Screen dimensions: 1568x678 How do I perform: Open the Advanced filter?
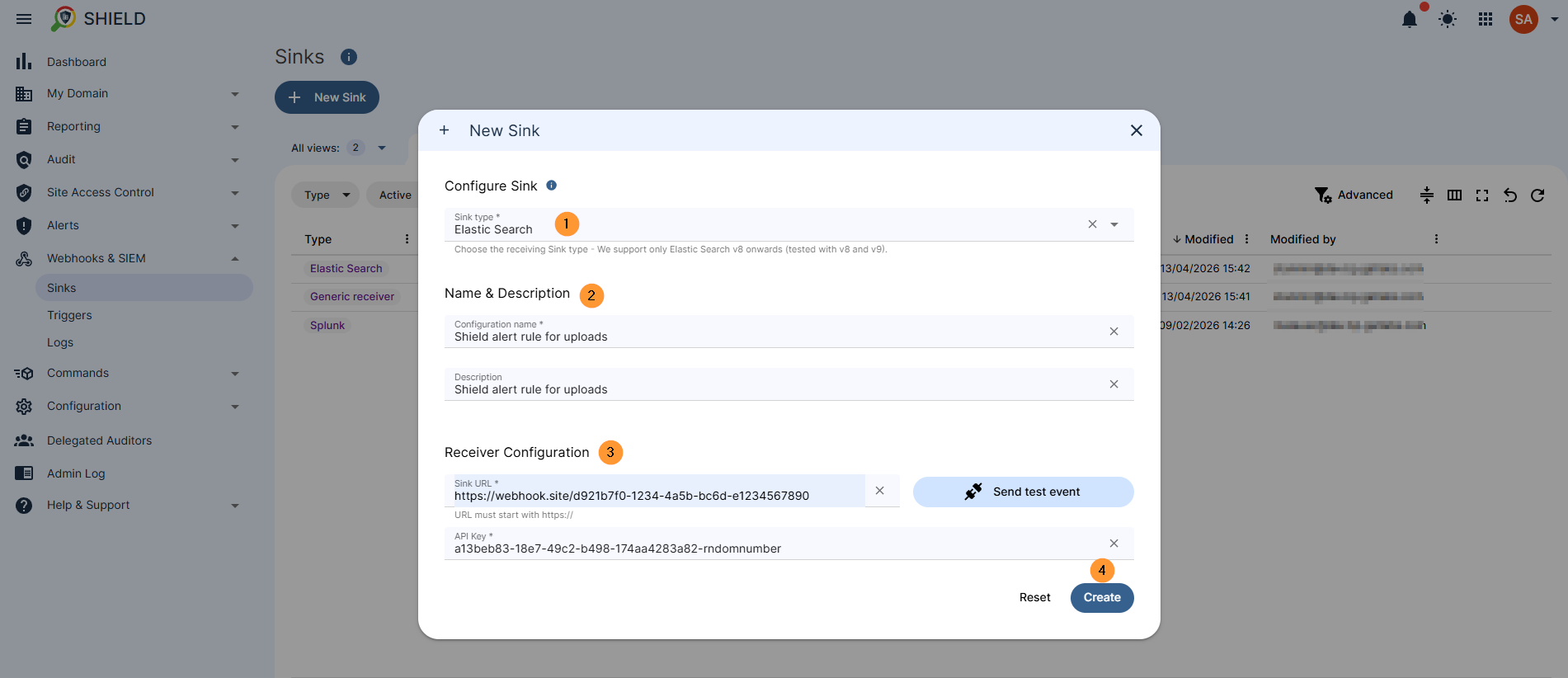(x=1354, y=195)
